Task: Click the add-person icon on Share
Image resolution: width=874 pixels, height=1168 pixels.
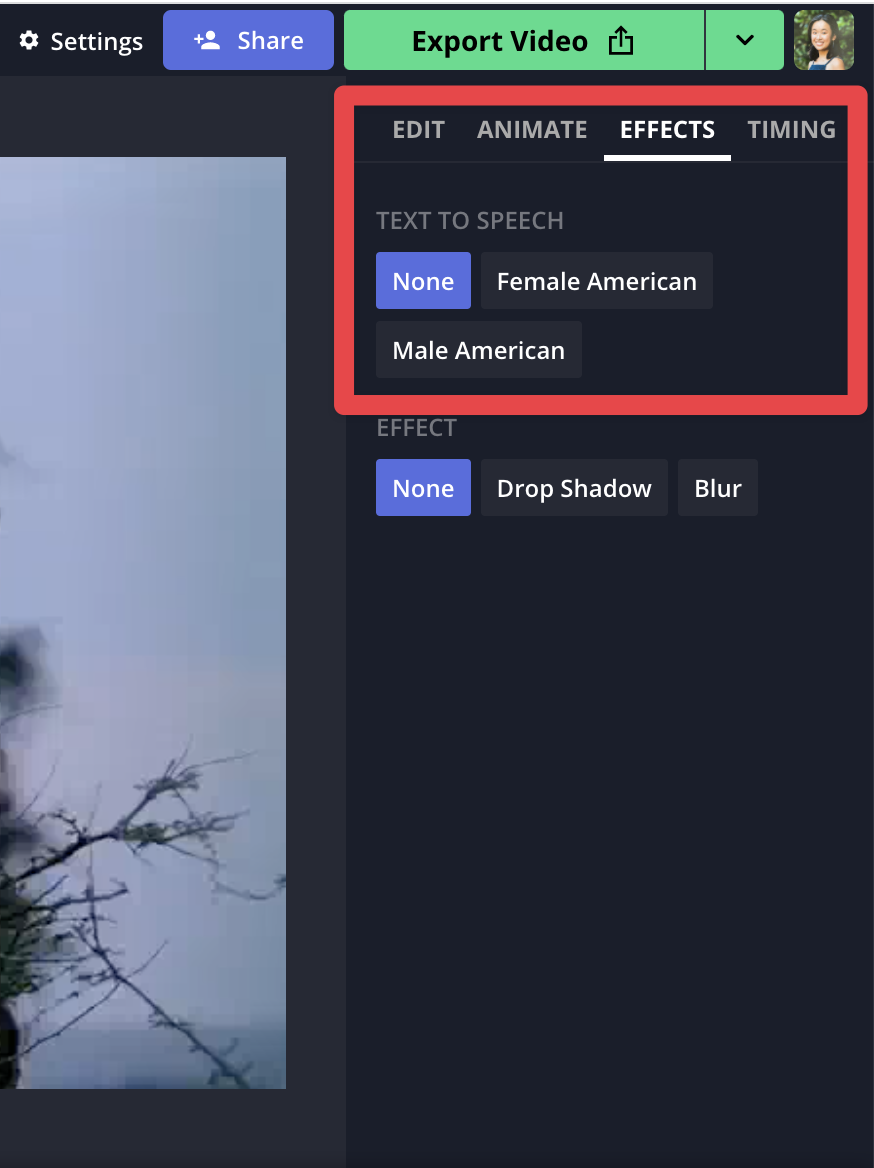Action: point(207,40)
